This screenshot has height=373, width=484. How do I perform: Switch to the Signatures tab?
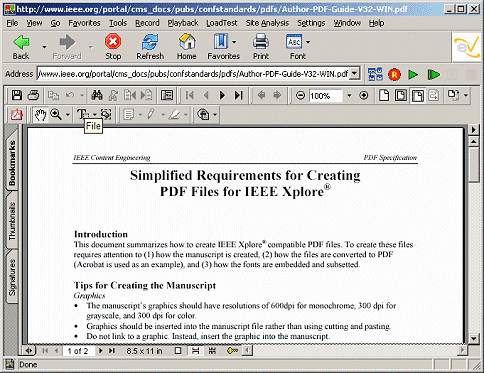coord(12,277)
